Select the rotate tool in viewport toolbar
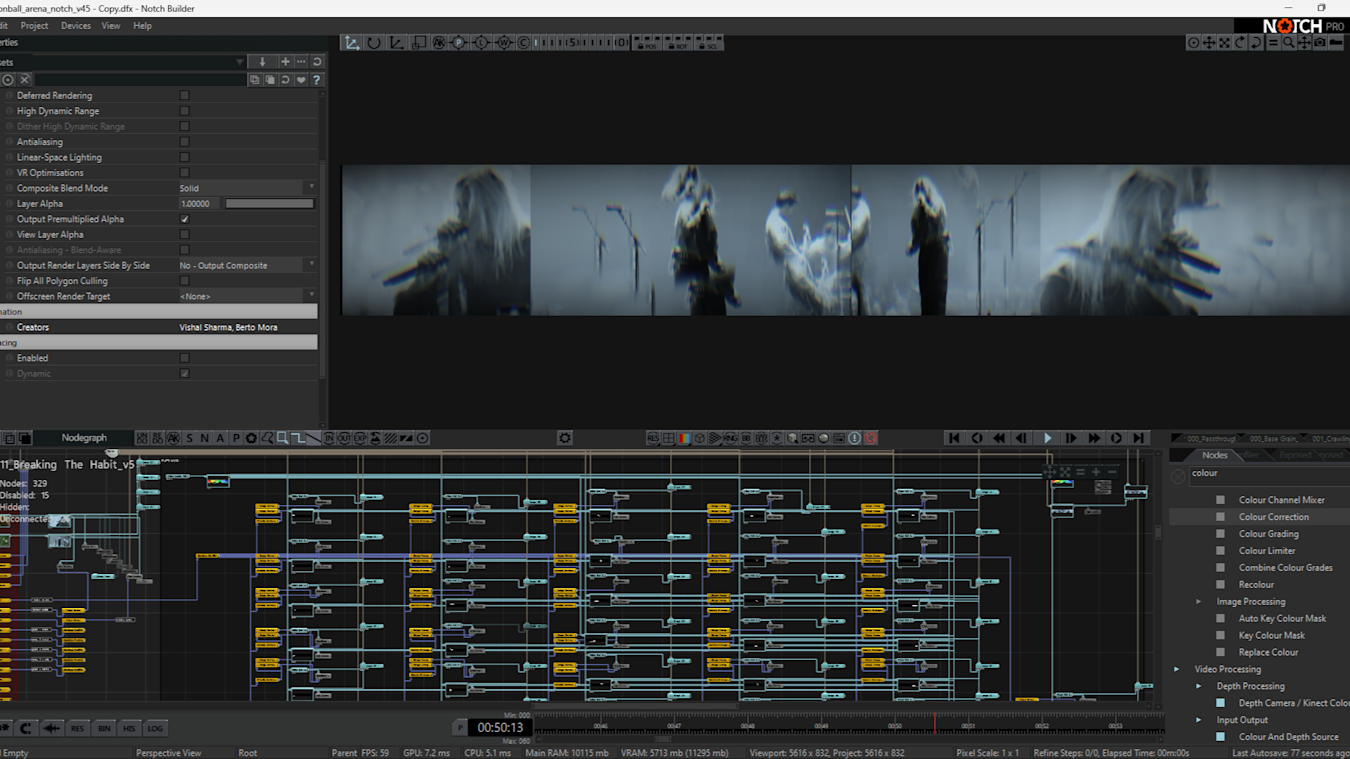 [374, 43]
